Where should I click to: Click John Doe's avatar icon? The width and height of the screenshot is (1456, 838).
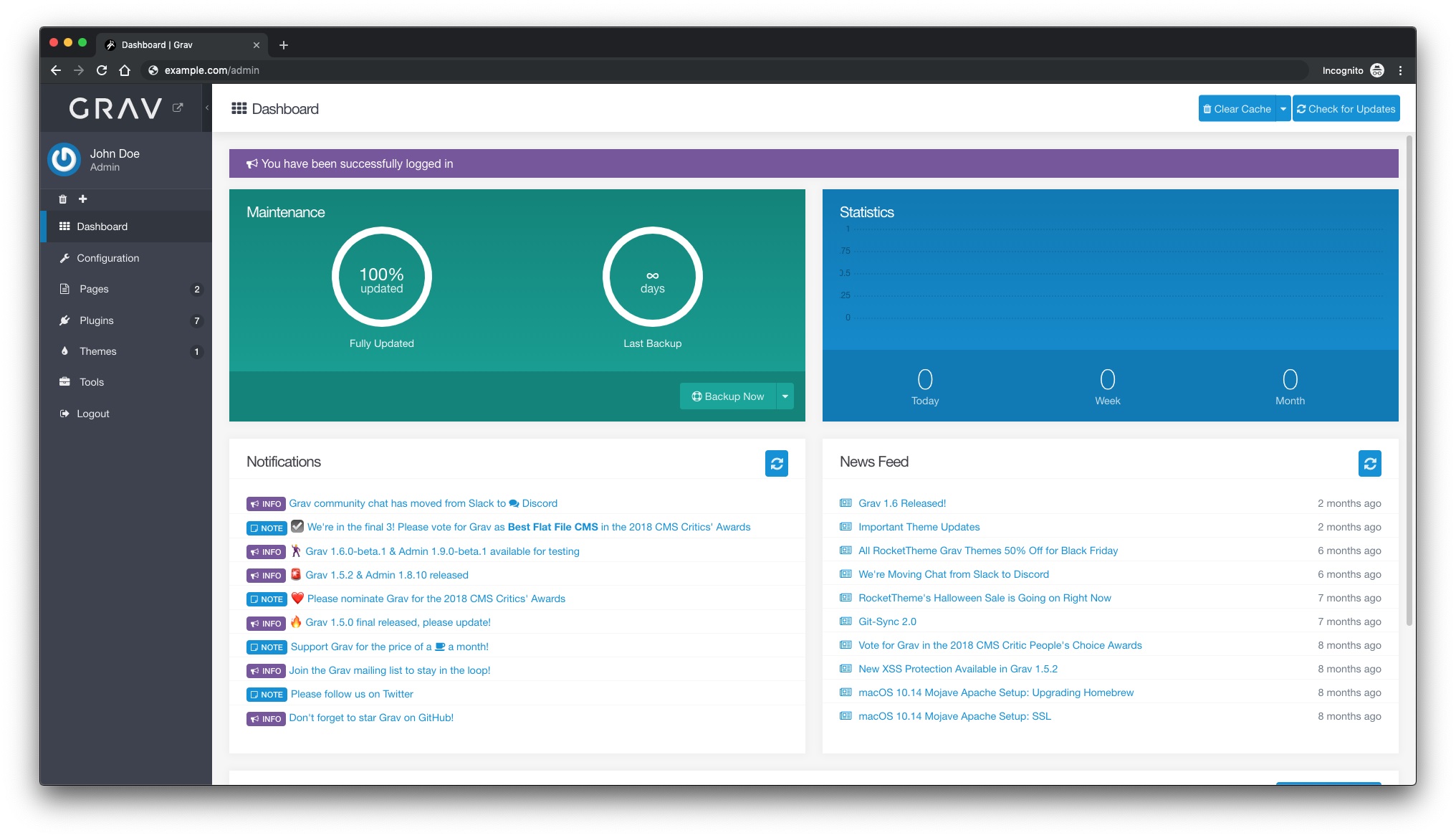pyautogui.click(x=64, y=159)
